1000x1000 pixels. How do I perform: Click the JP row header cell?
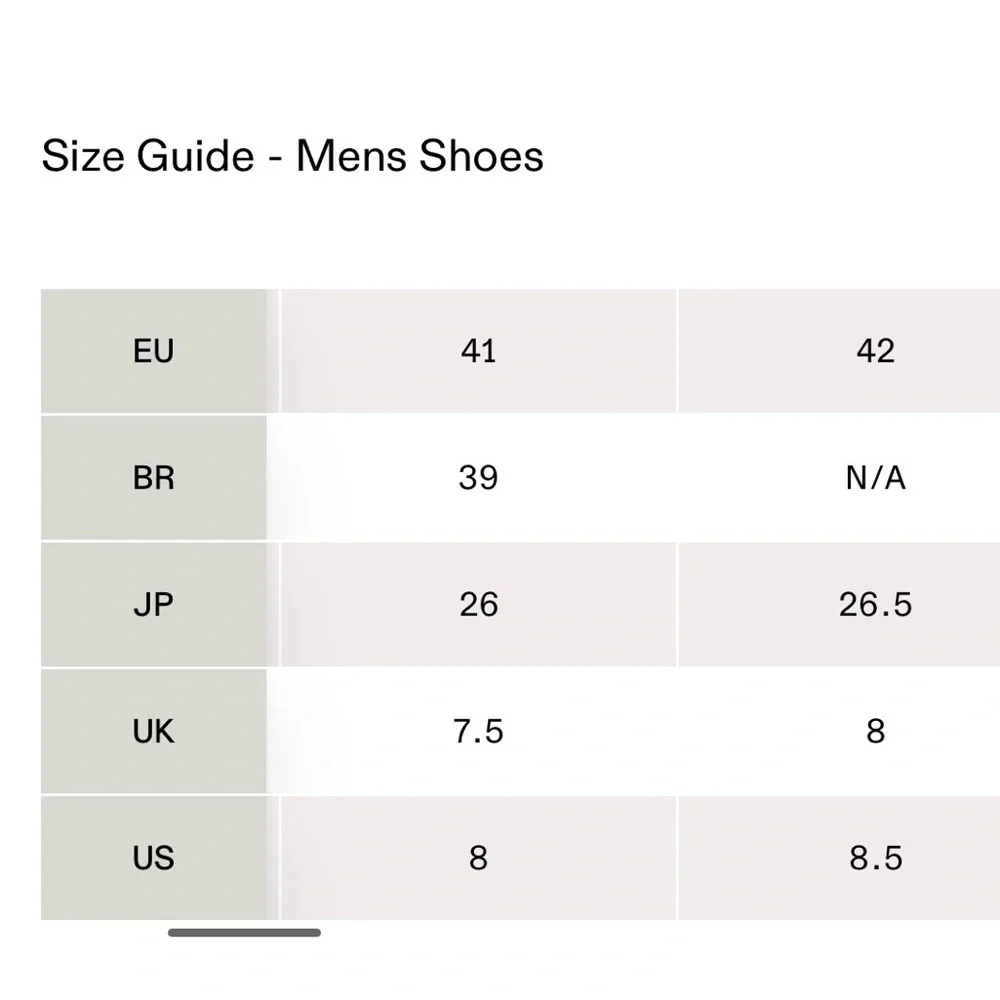pyautogui.click(x=153, y=605)
